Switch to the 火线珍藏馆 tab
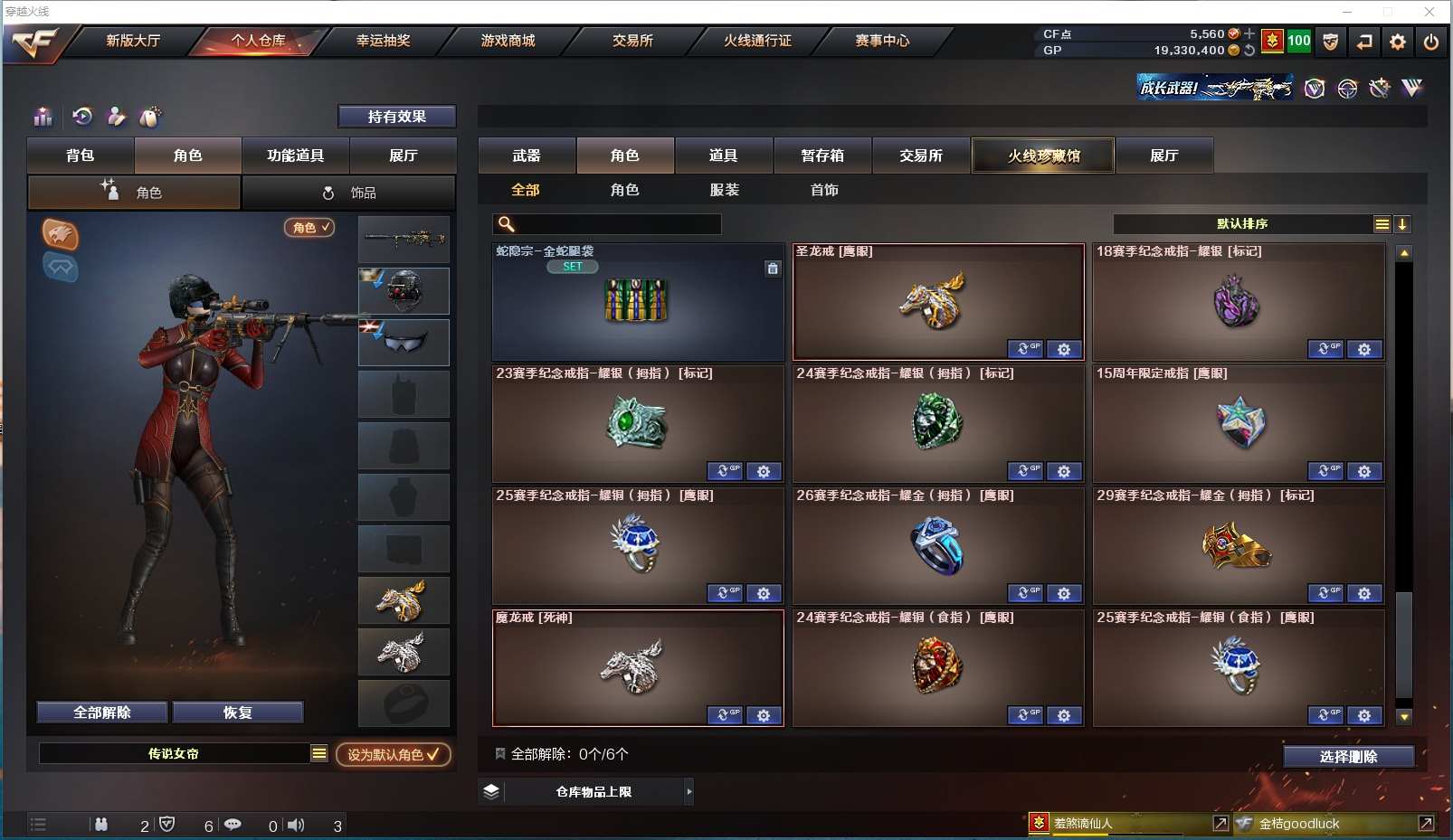 [x=1044, y=156]
